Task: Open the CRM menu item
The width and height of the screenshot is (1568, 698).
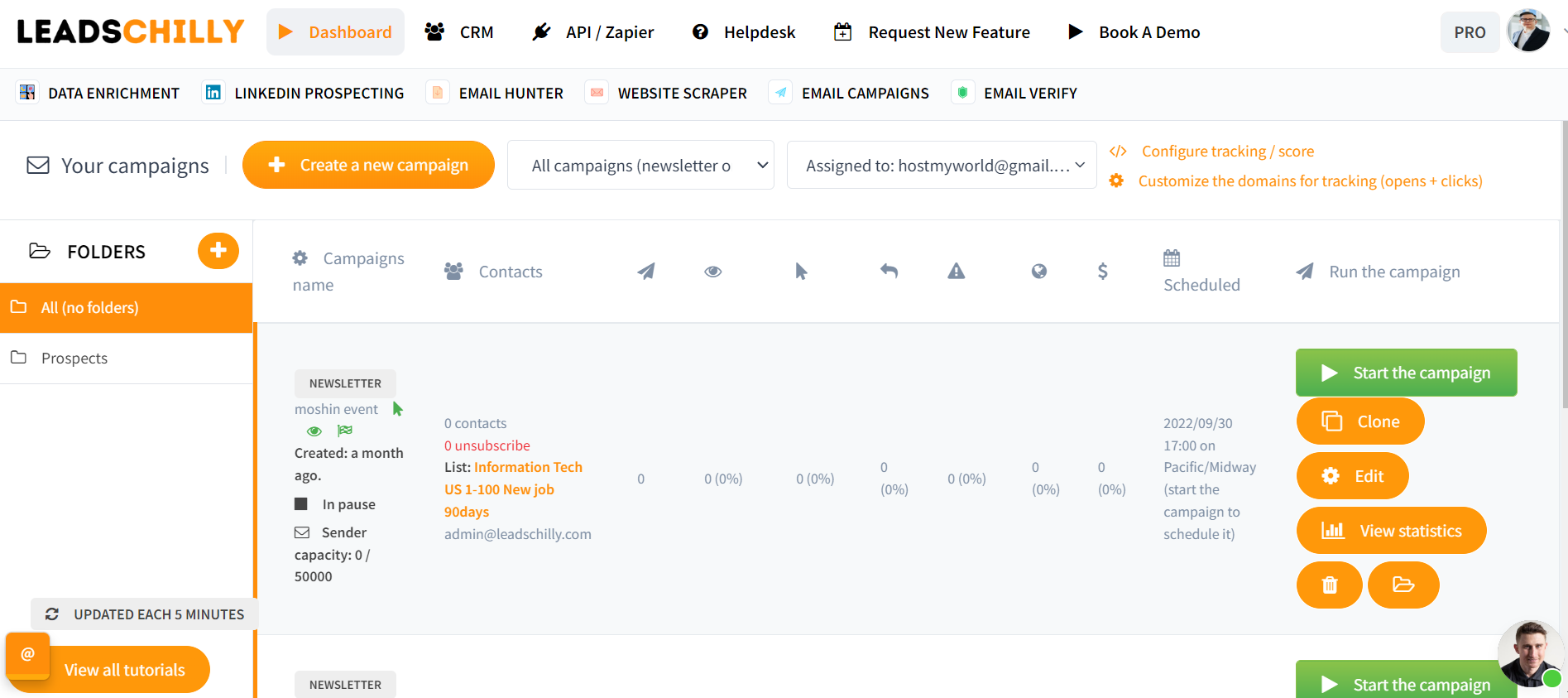Action: 459,32
